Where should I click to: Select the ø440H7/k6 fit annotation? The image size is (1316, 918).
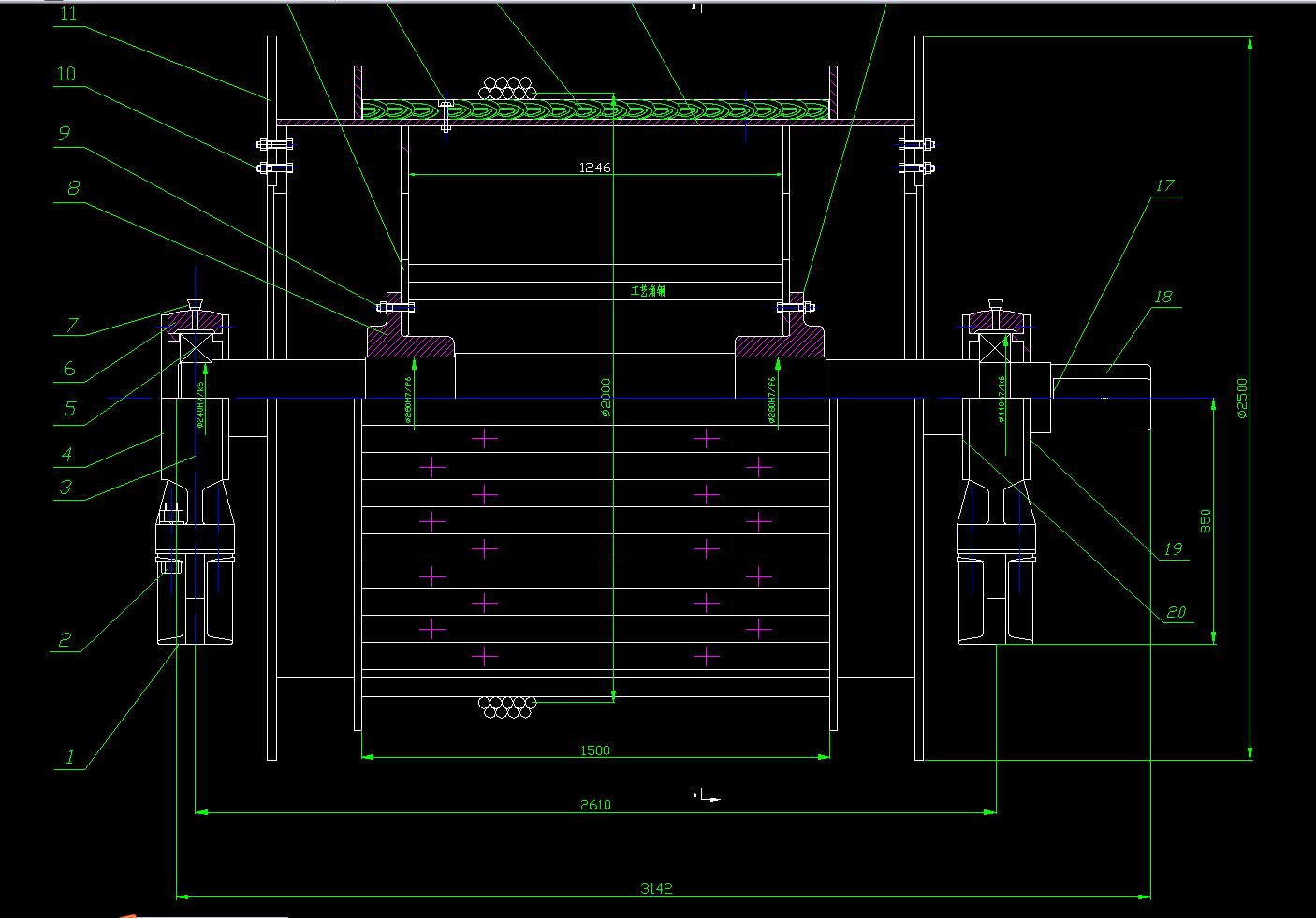[1002, 400]
